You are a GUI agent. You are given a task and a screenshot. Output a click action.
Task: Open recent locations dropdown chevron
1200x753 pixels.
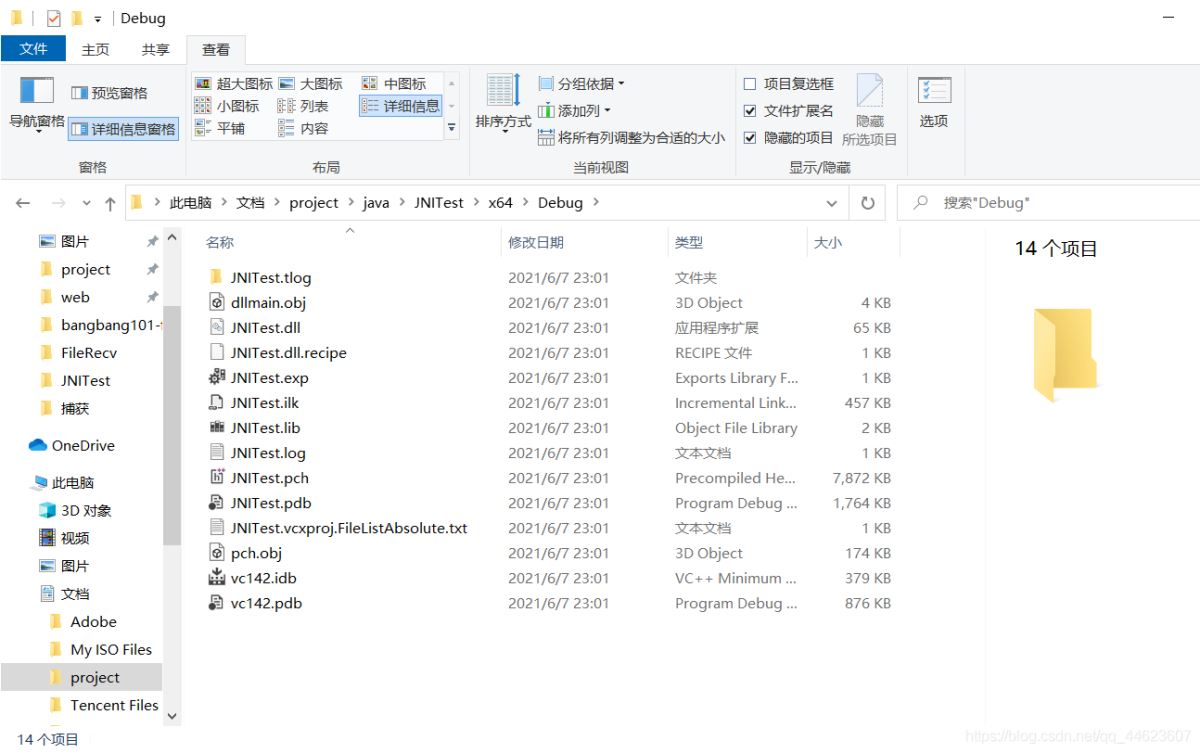click(x=86, y=203)
